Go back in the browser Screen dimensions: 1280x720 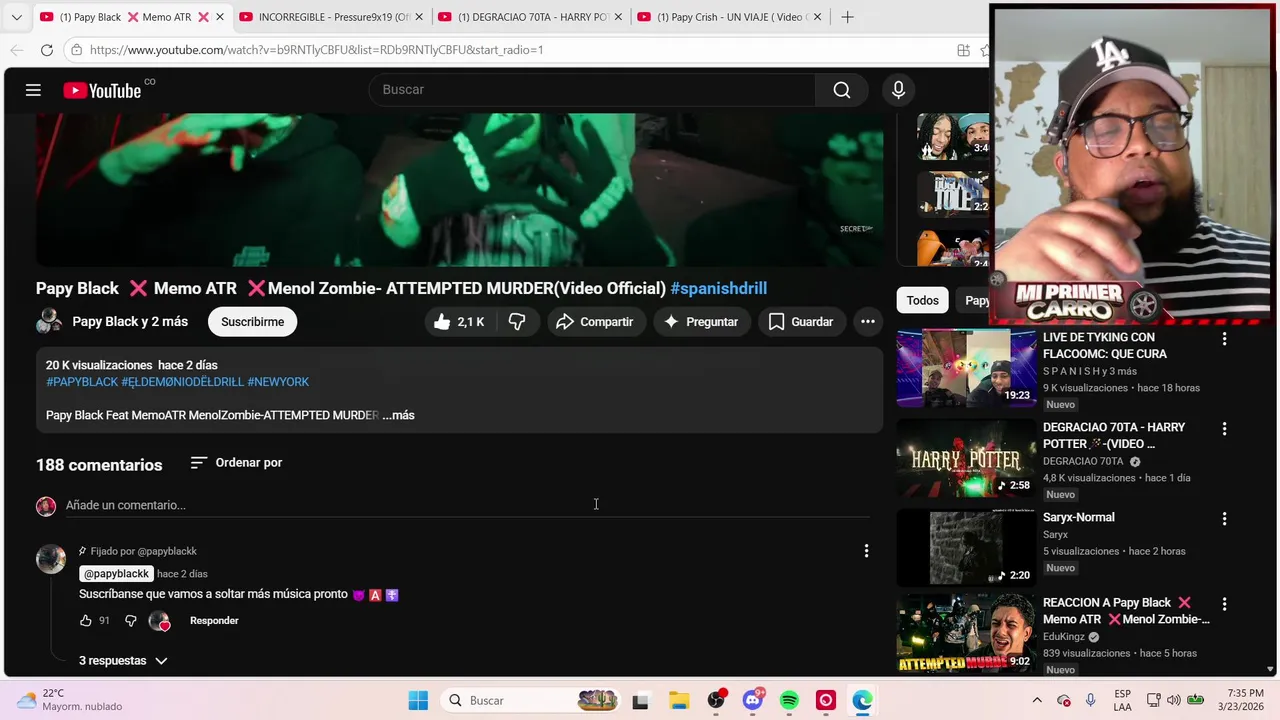click(x=17, y=50)
